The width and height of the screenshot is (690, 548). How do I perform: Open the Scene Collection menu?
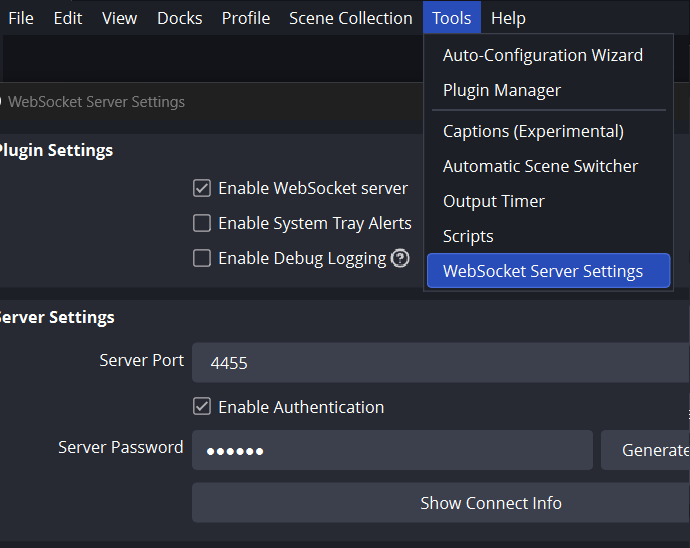click(x=351, y=18)
